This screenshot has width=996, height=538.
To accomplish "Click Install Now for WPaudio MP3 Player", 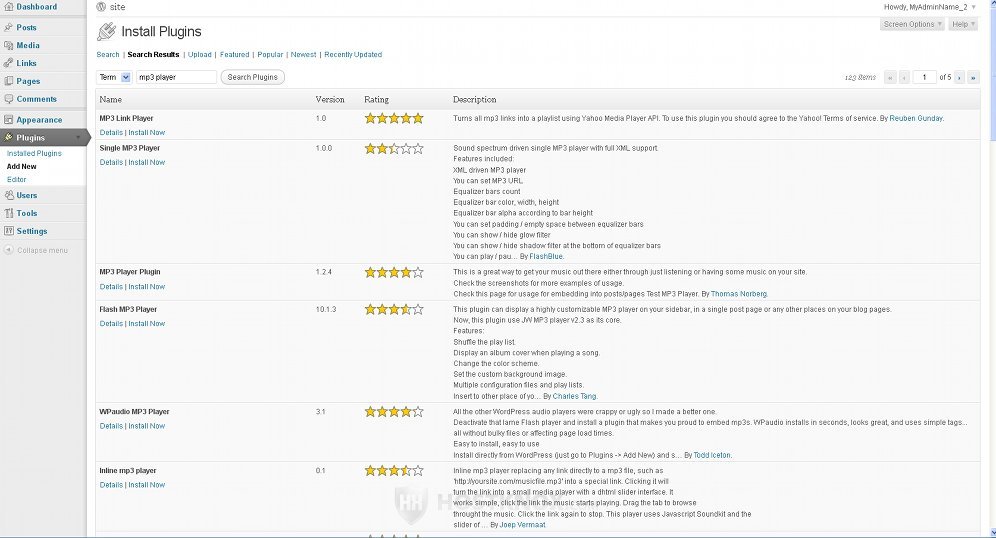I will [x=147, y=426].
